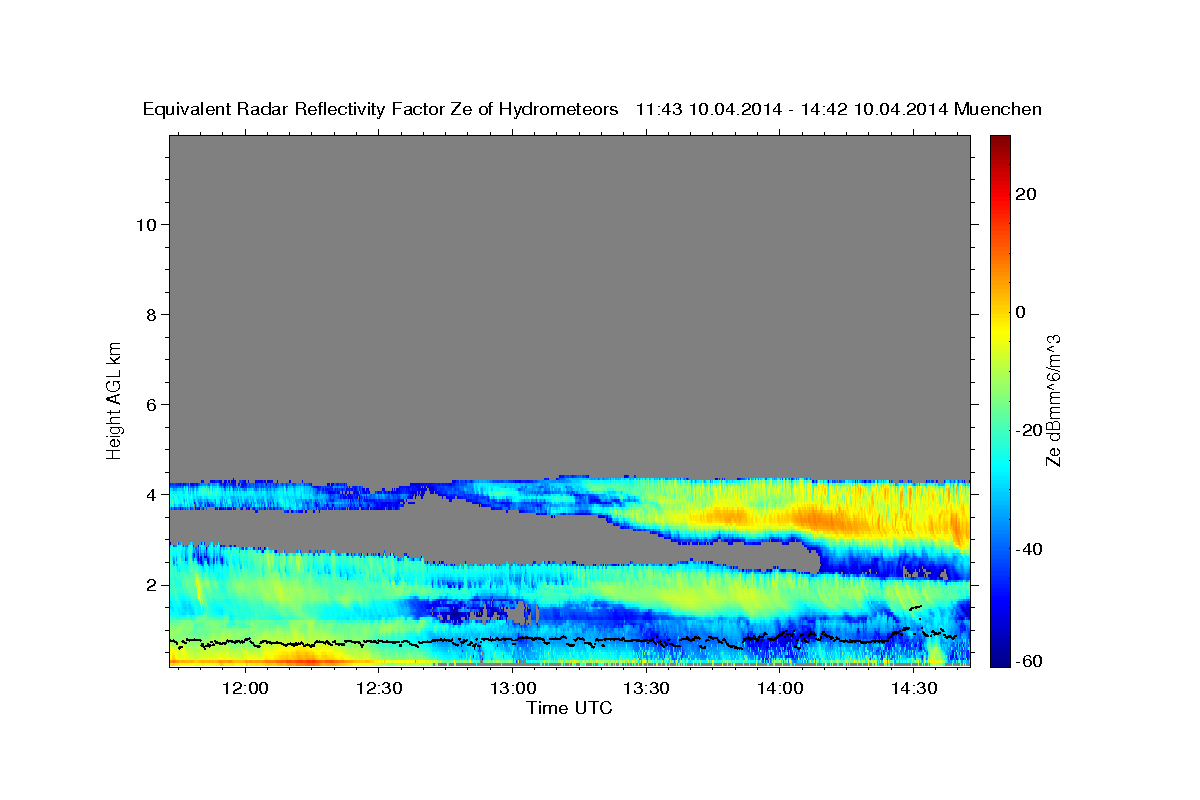Screen dimensions: 1200x800
Task: Click the 'Ze dBmm^6/m^3' colorbar unit label
Action: pyautogui.click(x=1054, y=399)
